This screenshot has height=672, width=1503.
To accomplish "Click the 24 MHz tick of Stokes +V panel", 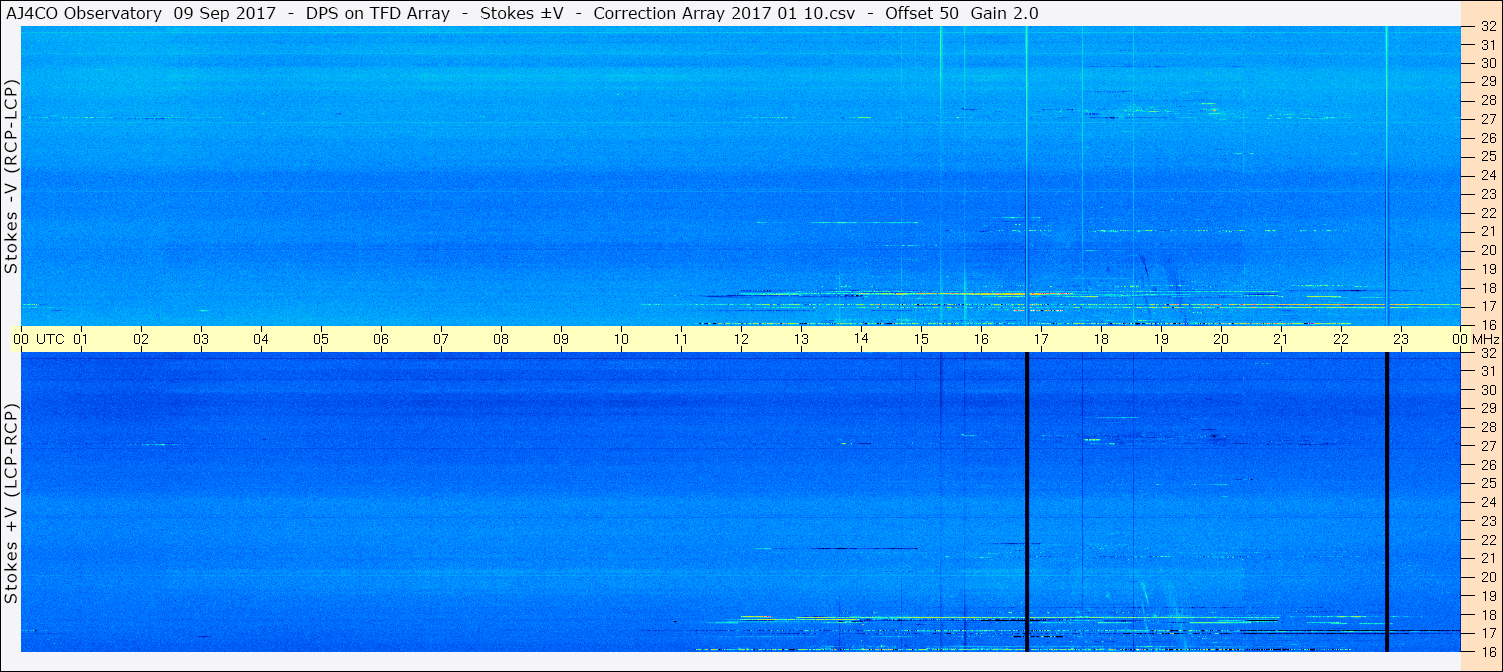I will (1487, 502).
